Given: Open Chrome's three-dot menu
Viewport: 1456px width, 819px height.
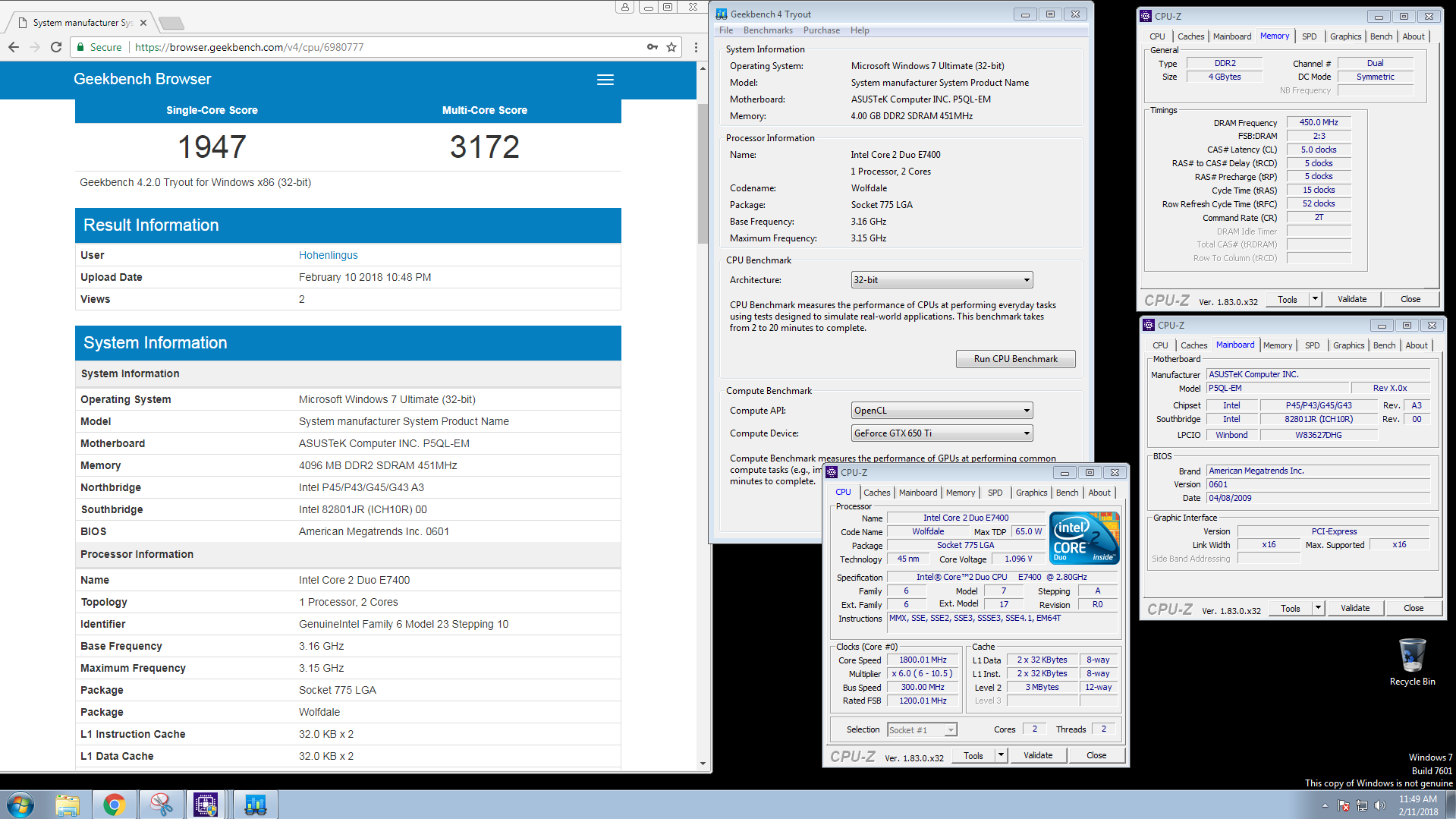Looking at the screenshot, I should point(696,47).
